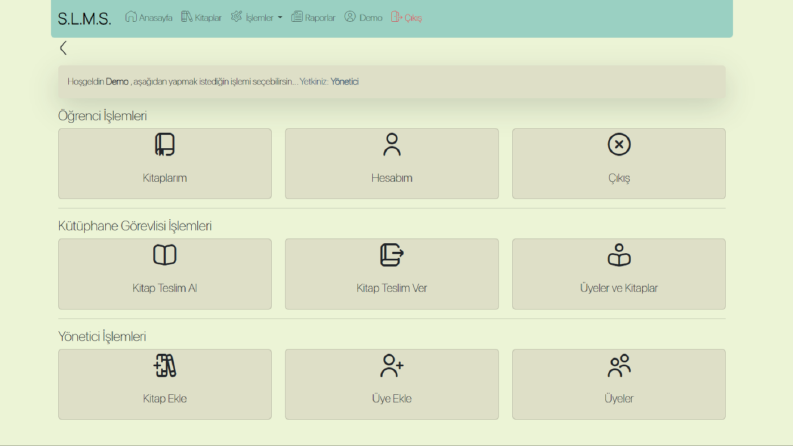The image size is (793, 446).
Task: Click the red logout icon in navbar
Action: point(396,17)
